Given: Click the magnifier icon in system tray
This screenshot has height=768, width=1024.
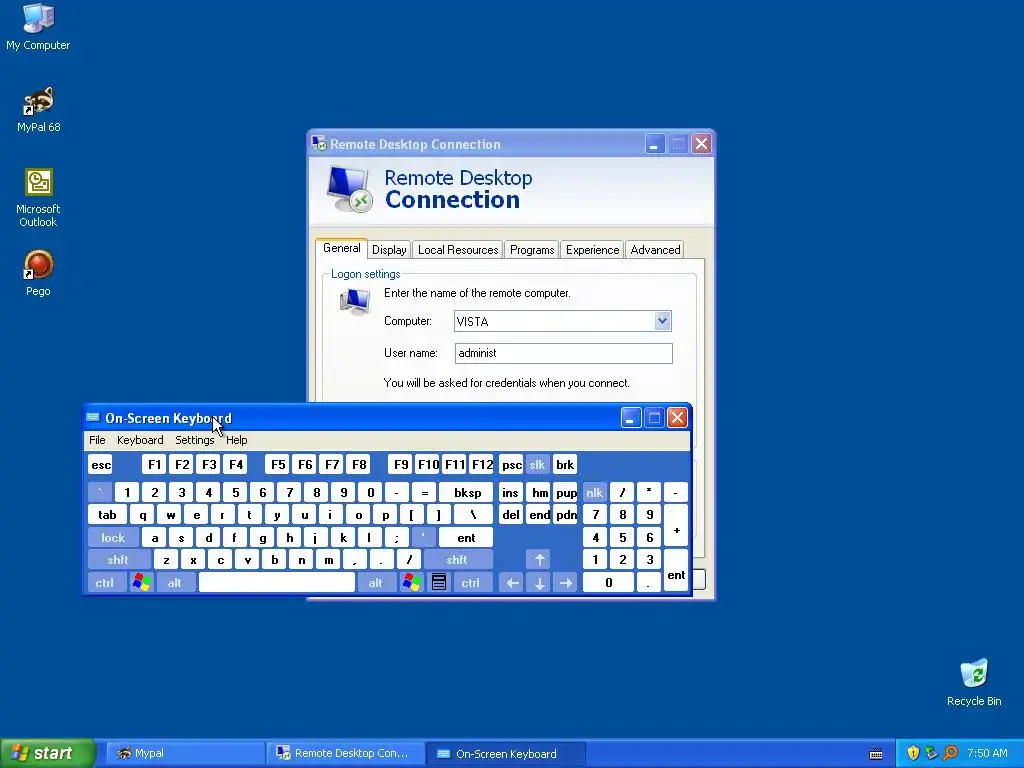Looking at the screenshot, I should coord(950,753).
